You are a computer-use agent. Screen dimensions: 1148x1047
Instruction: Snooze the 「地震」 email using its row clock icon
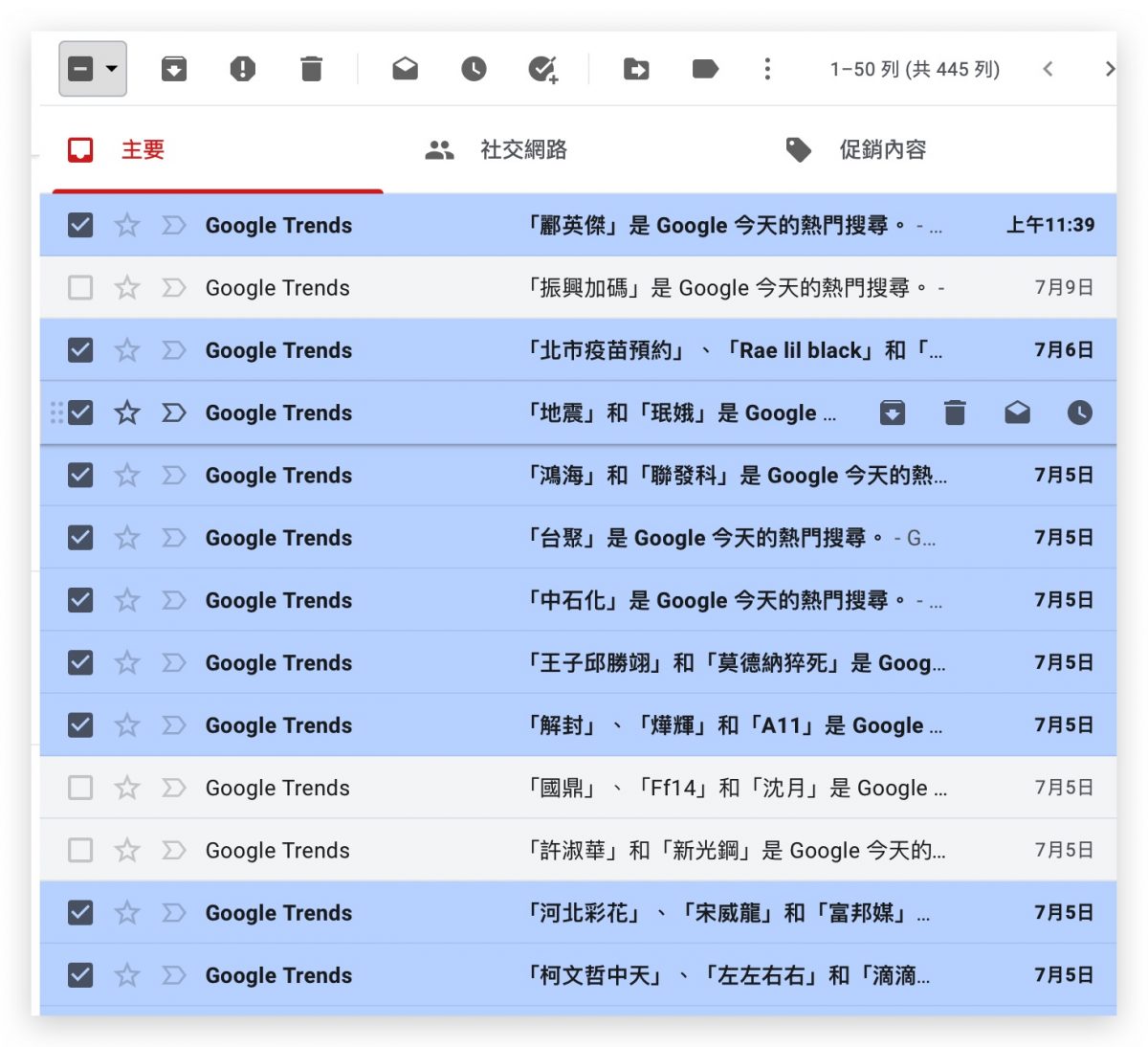(1079, 412)
